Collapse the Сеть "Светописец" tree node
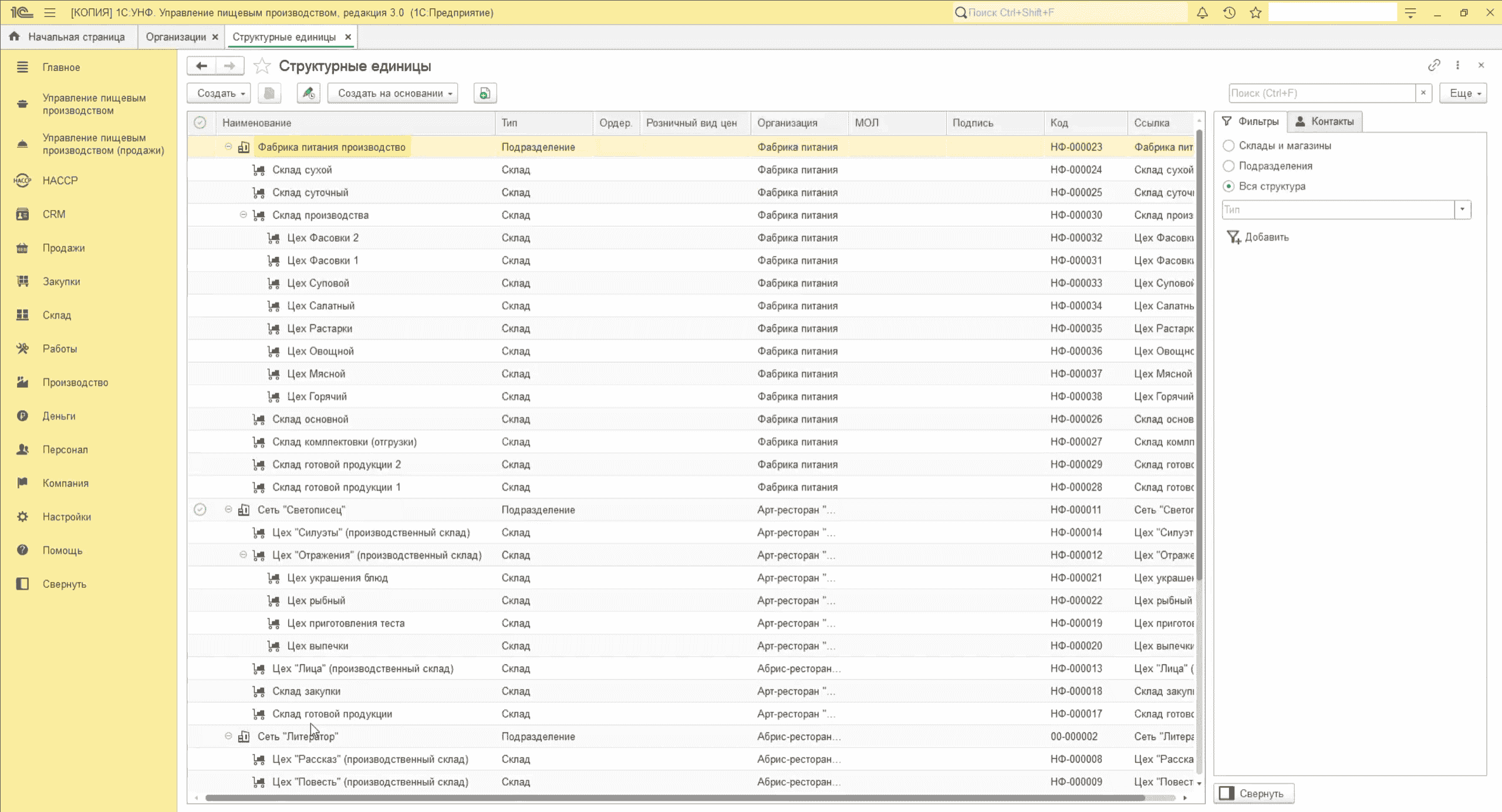 [228, 509]
